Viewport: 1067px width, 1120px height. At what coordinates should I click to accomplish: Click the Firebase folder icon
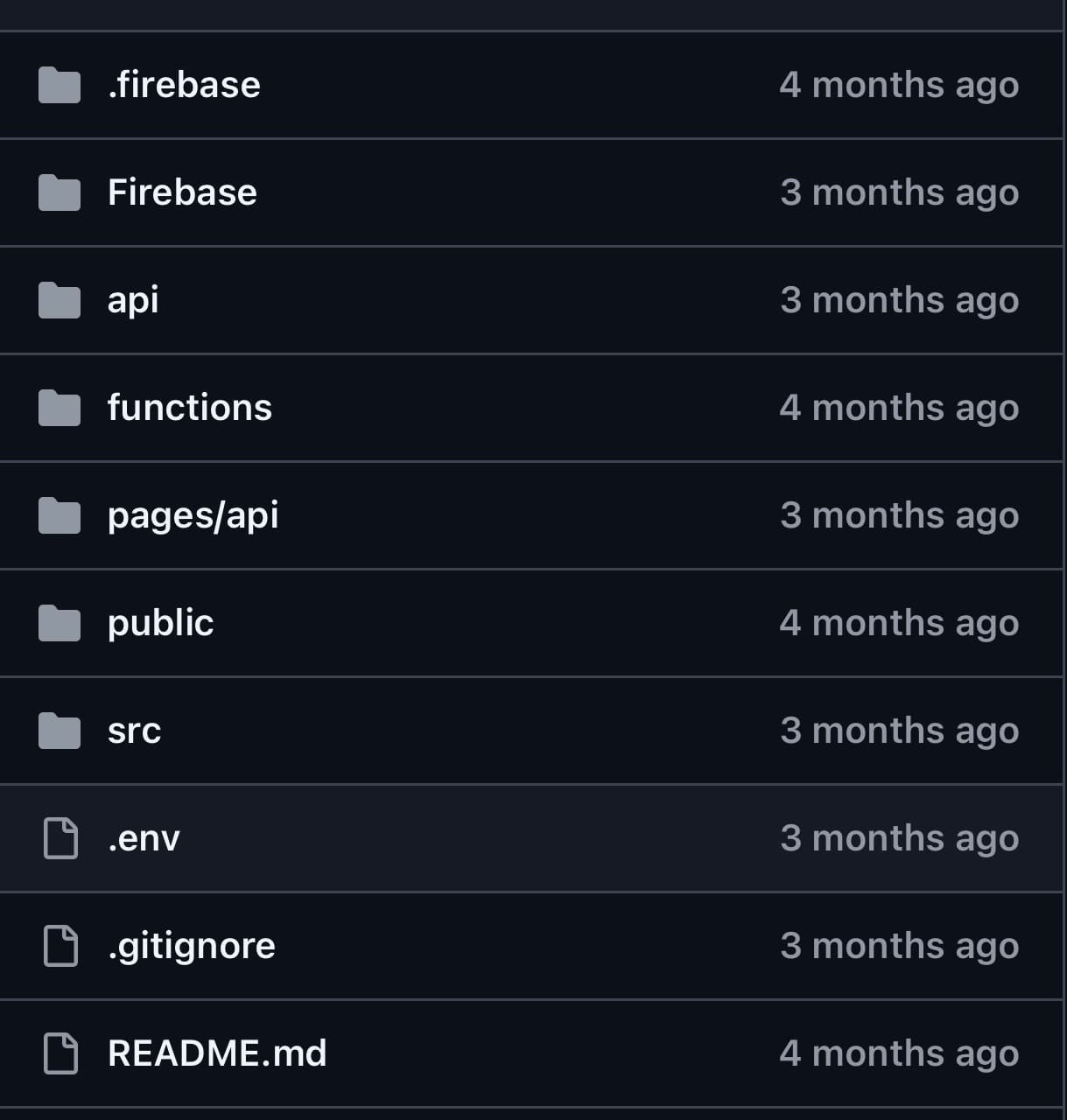(x=60, y=192)
